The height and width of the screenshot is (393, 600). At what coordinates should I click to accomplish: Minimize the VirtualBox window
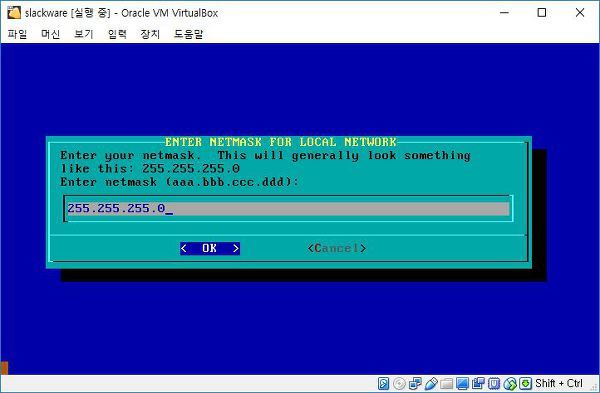pos(504,13)
